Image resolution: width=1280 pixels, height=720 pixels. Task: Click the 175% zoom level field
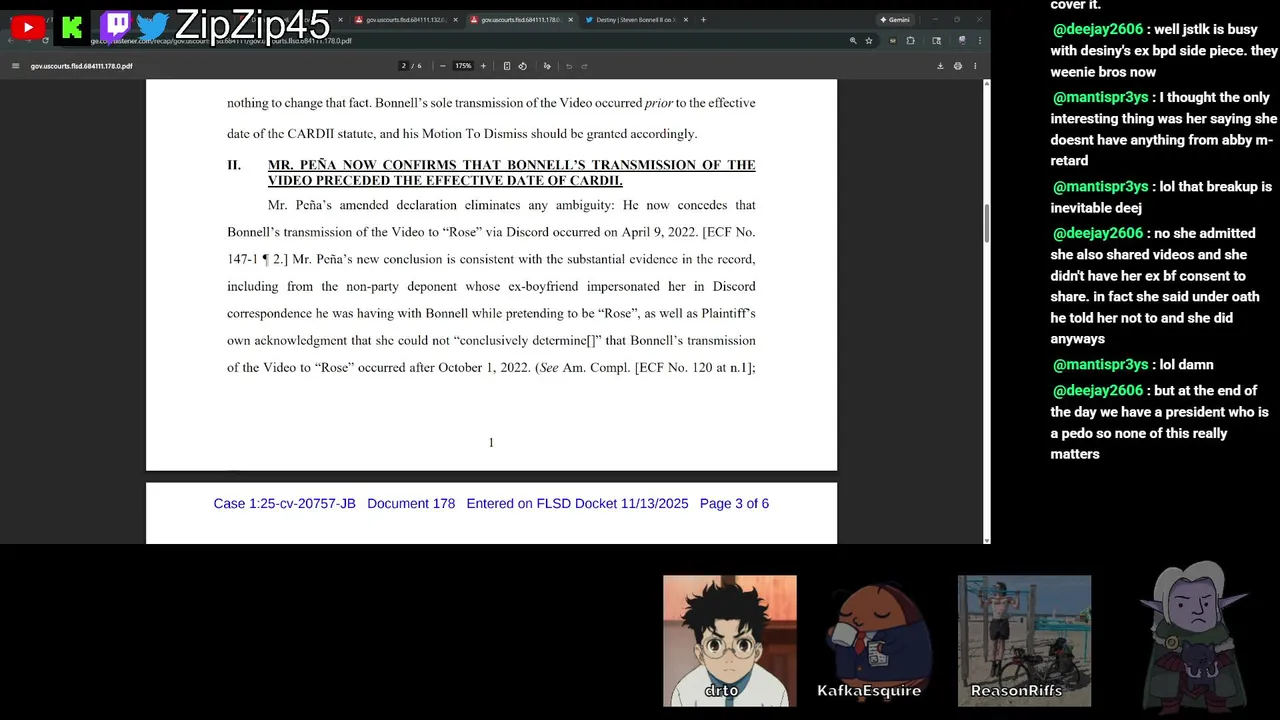point(463,66)
